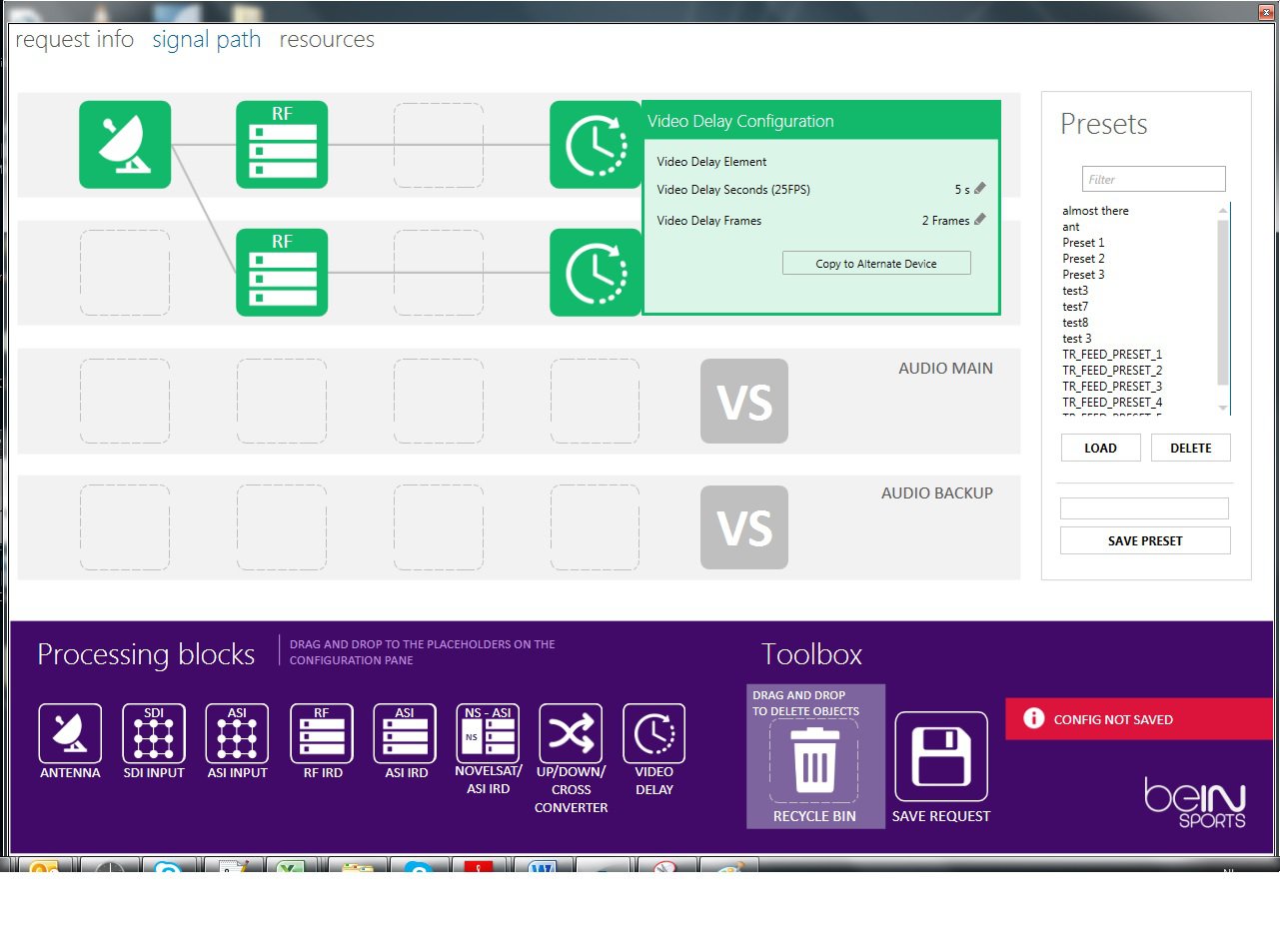Screen dimensions: 1280x952
Task: Click the Presets filter input field
Action: coord(1153,180)
